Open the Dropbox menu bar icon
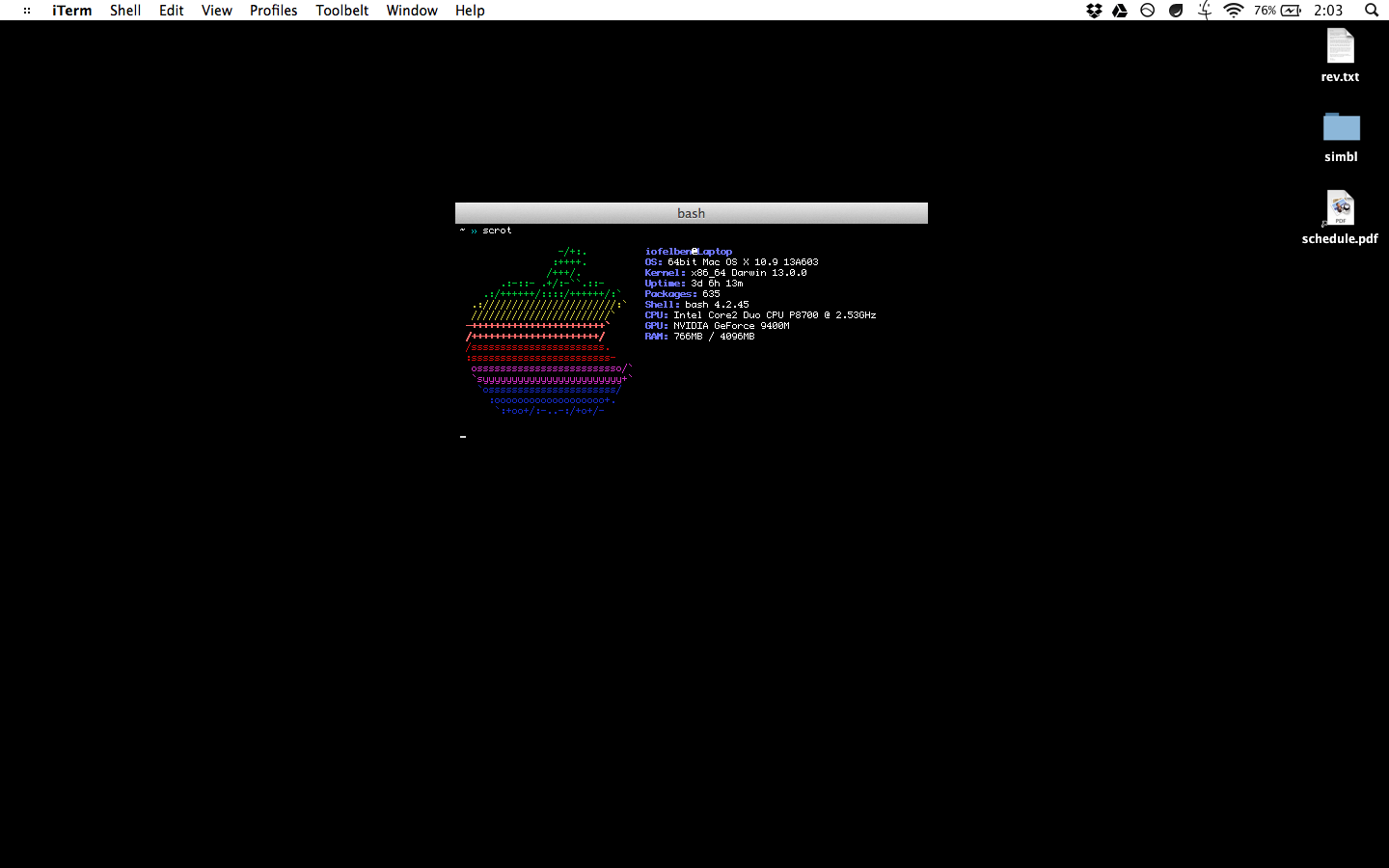 tap(1094, 11)
